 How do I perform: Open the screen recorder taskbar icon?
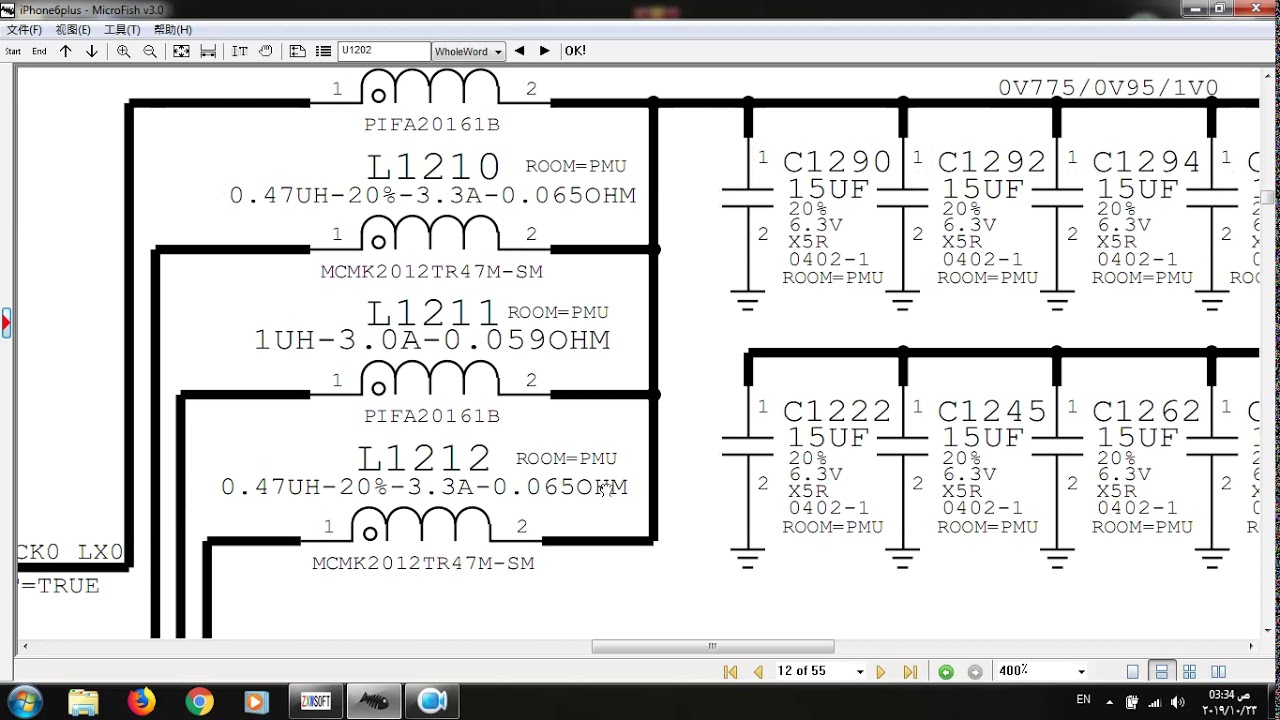432,702
